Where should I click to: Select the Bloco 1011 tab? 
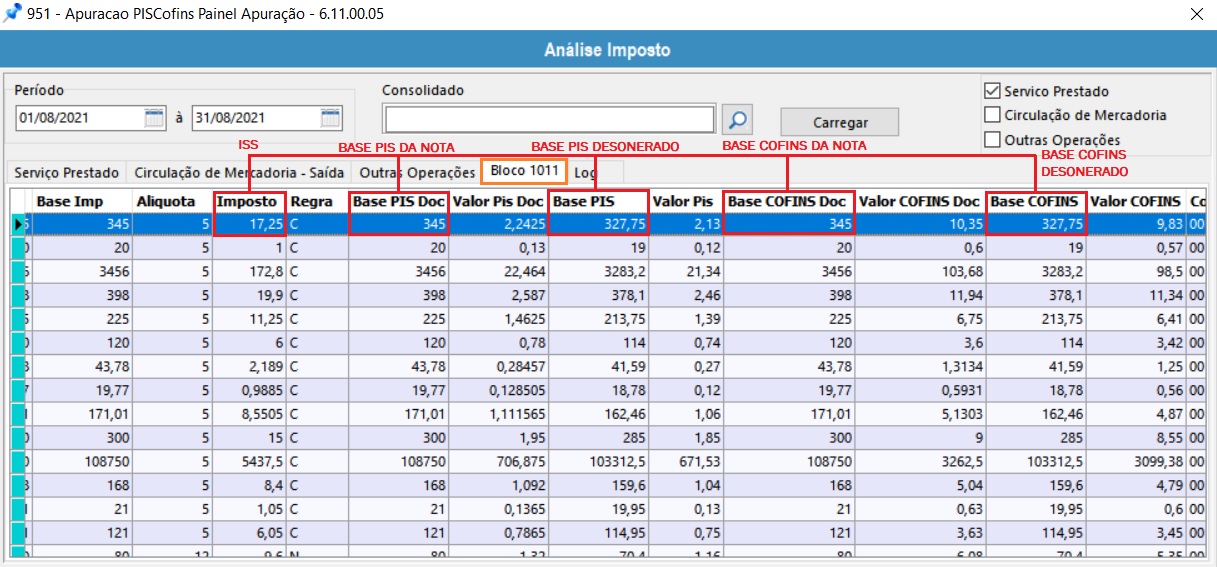pyautogui.click(x=524, y=171)
